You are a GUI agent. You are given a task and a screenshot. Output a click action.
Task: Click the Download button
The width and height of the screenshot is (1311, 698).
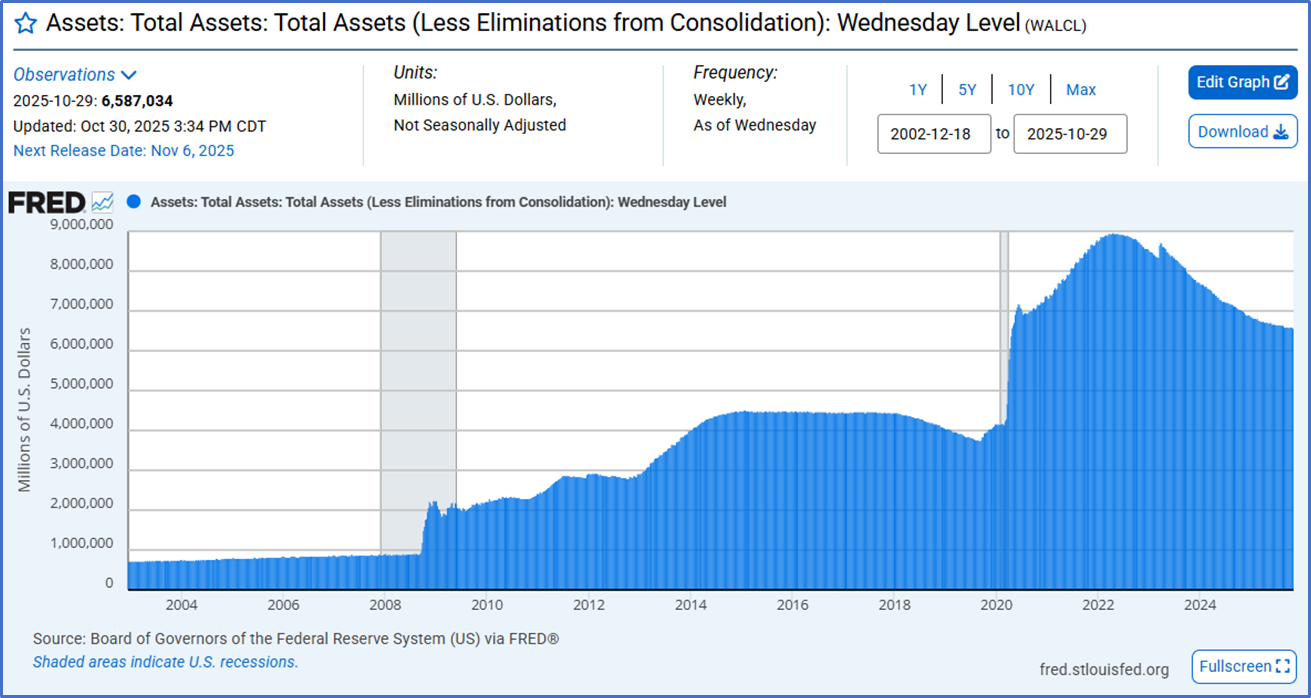click(1242, 132)
